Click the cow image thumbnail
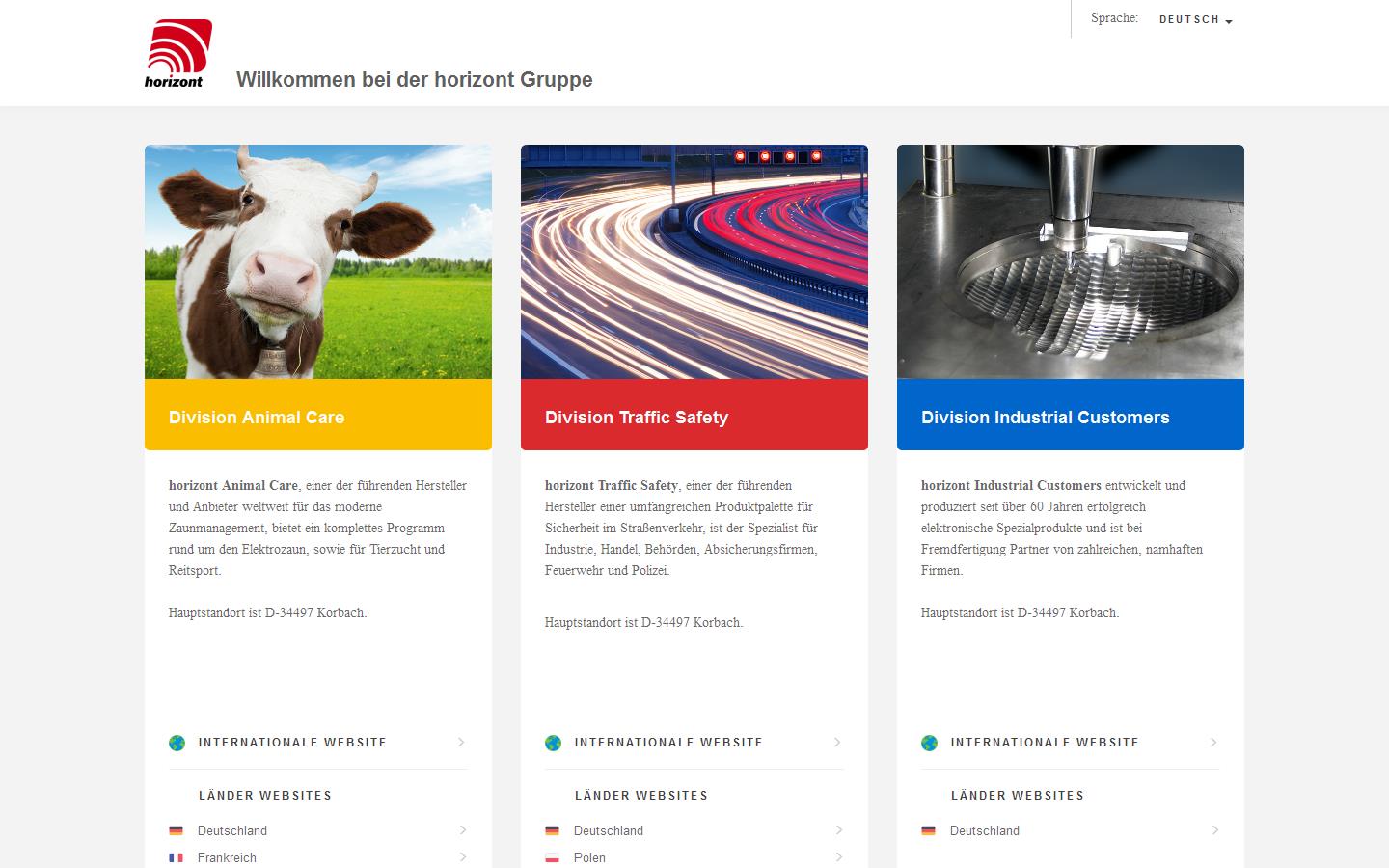Image resolution: width=1389 pixels, height=868 pixels. click(318, 261)
